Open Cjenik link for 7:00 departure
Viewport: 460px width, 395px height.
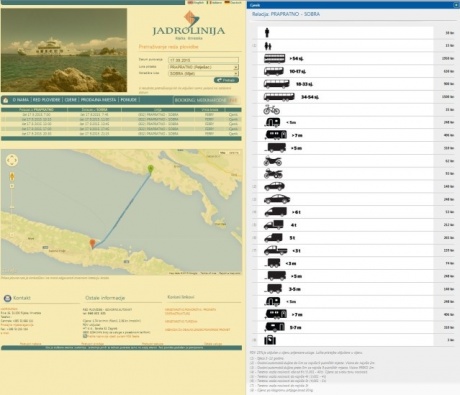point(233,115)
